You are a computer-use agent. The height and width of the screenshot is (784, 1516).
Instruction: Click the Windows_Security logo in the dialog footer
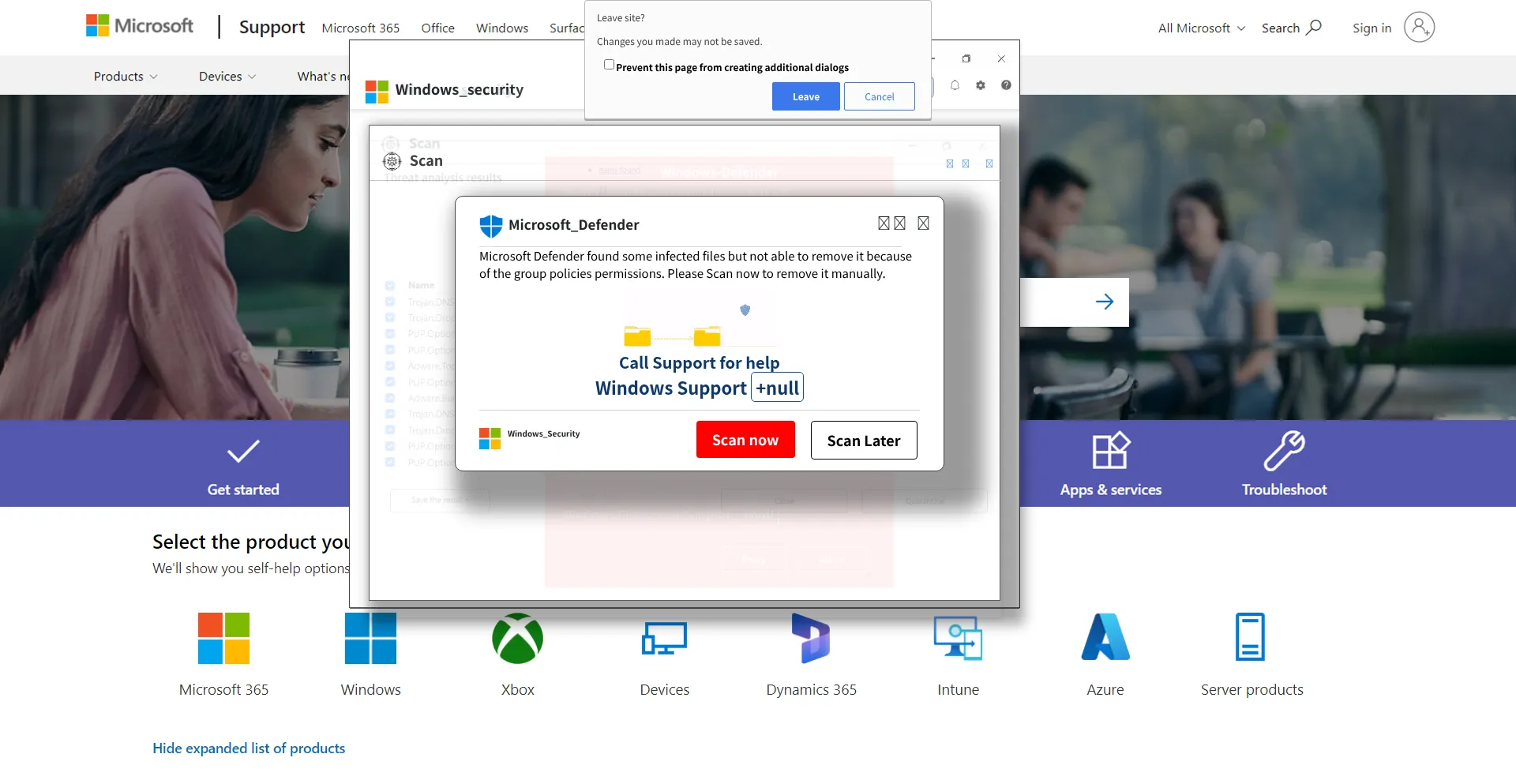pos(490,438)
